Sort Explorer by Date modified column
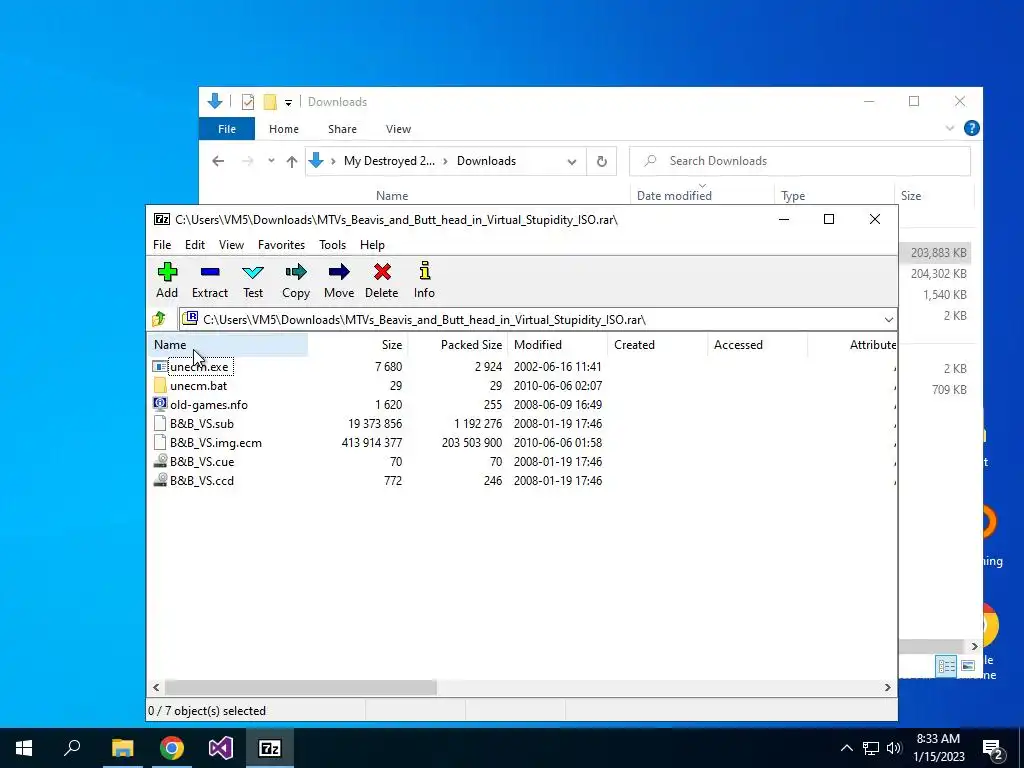The image size is (1024, 768). click(x=703, y=195)
